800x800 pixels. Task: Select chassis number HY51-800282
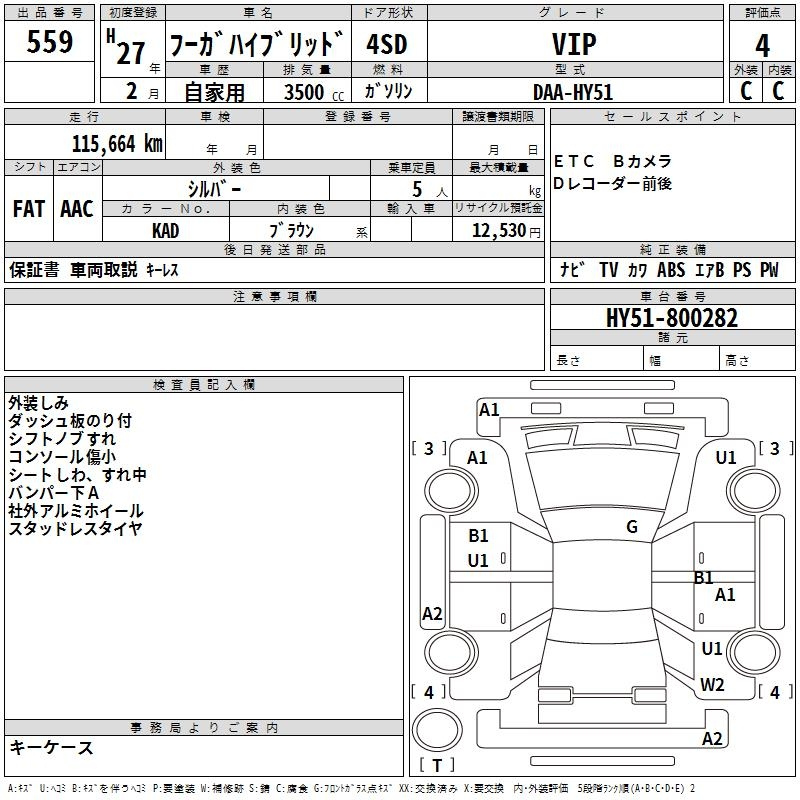coord(672,318)
